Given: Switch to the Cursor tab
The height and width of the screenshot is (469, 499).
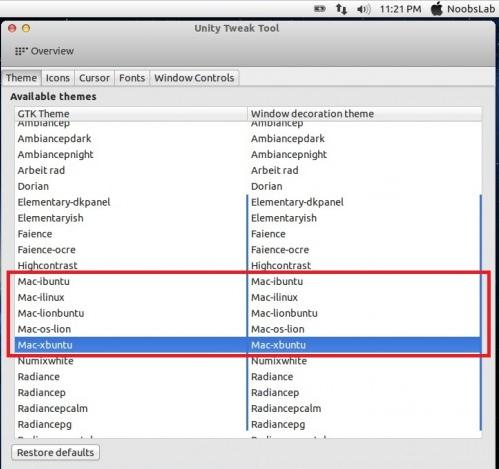Looking at the screenshot, I should (x=94, y=78).
